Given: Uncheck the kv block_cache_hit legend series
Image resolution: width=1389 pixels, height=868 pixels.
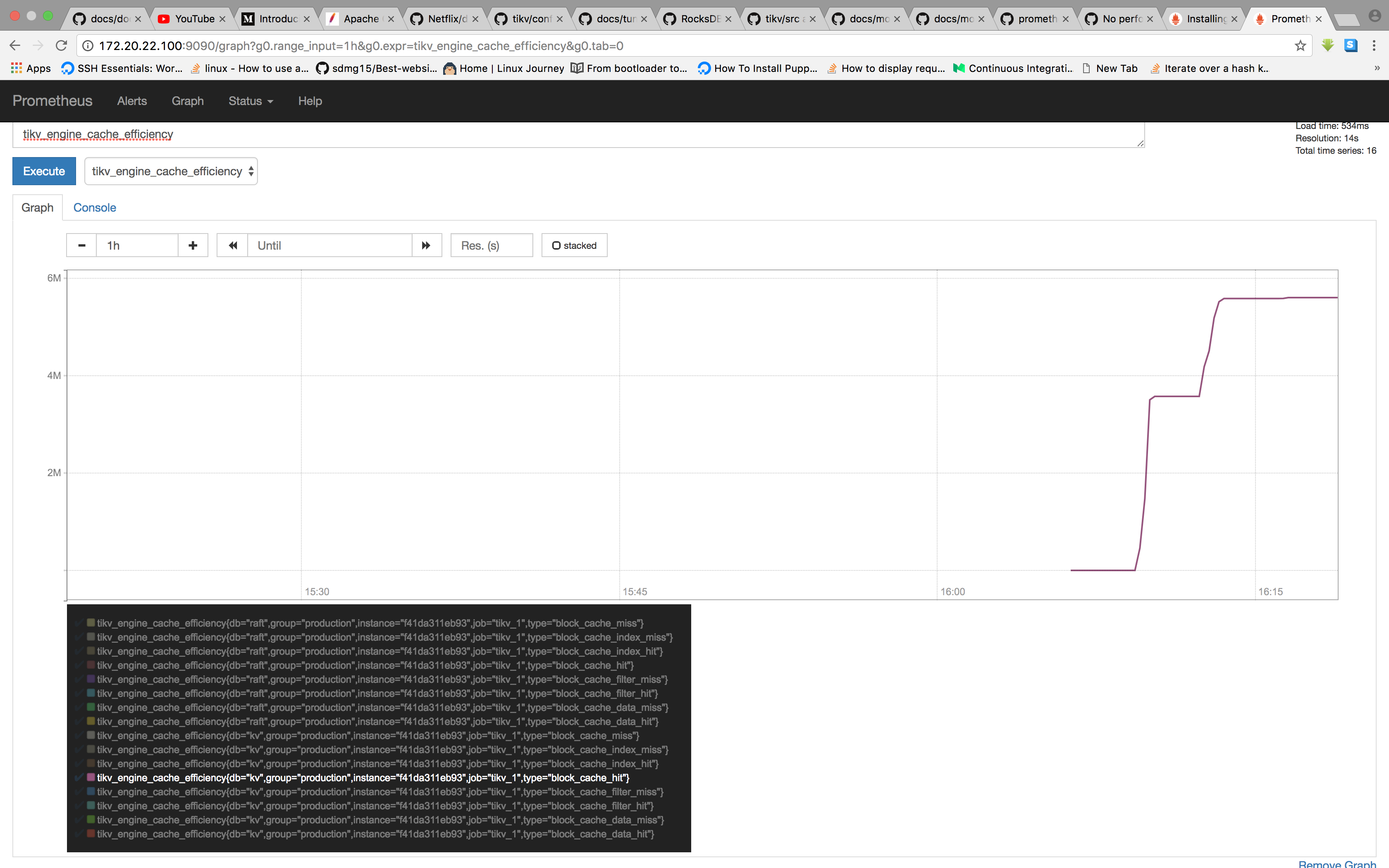Looking at the screenshot, I should (x=79, y=778).
